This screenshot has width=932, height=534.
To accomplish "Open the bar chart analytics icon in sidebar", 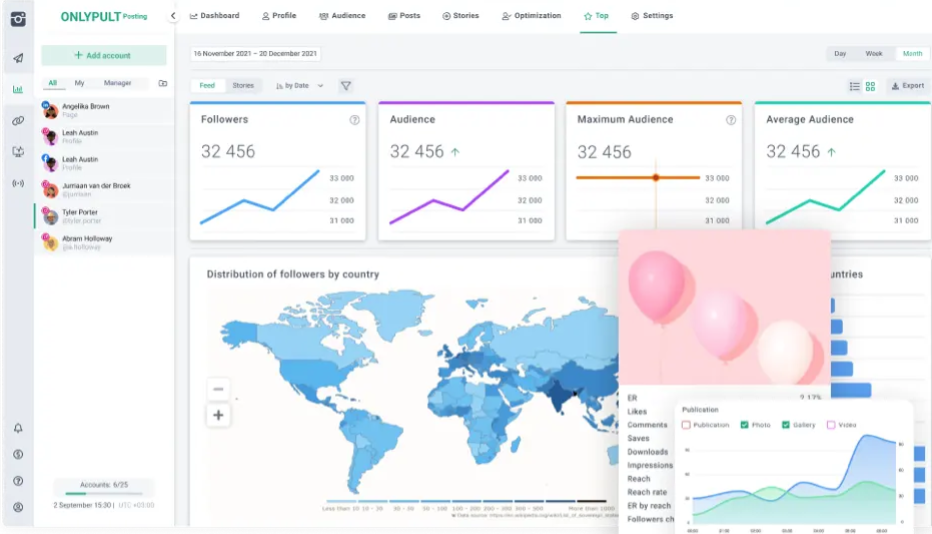I will point(18,89).
